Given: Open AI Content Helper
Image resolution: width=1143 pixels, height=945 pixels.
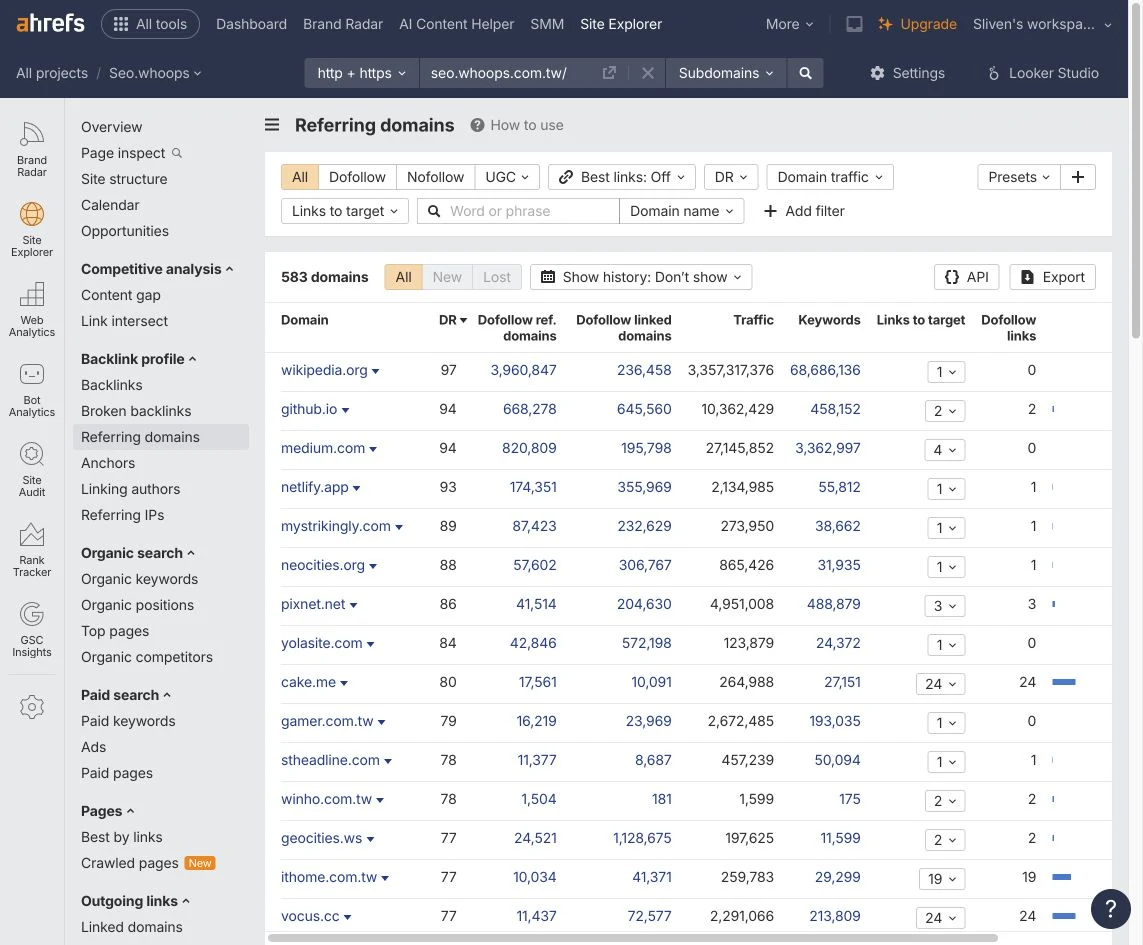Looking at the screenshot, I should [x=456, y=24].
